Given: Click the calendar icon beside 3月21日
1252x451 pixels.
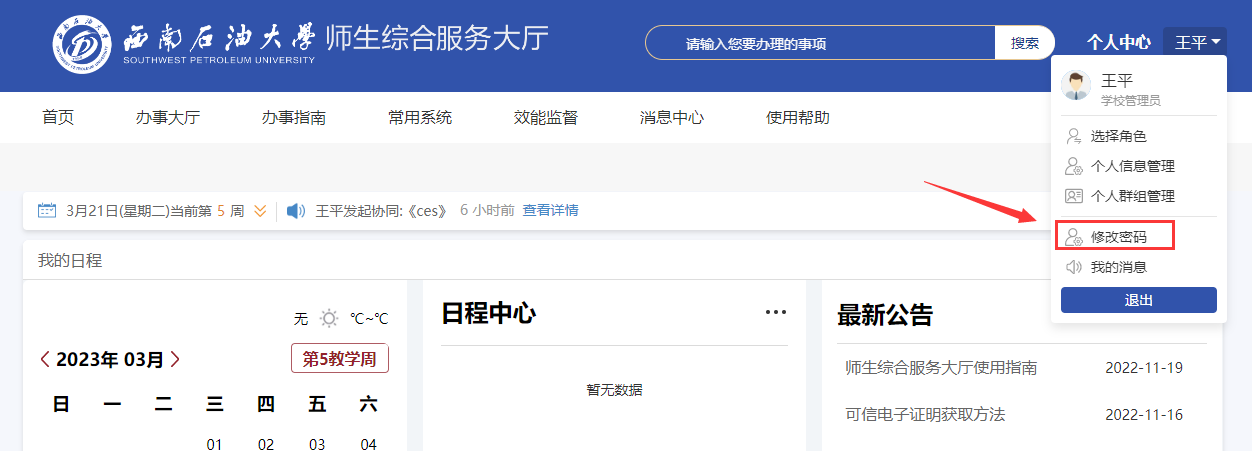Looking at the screenshot, I should tap(47, 211).
